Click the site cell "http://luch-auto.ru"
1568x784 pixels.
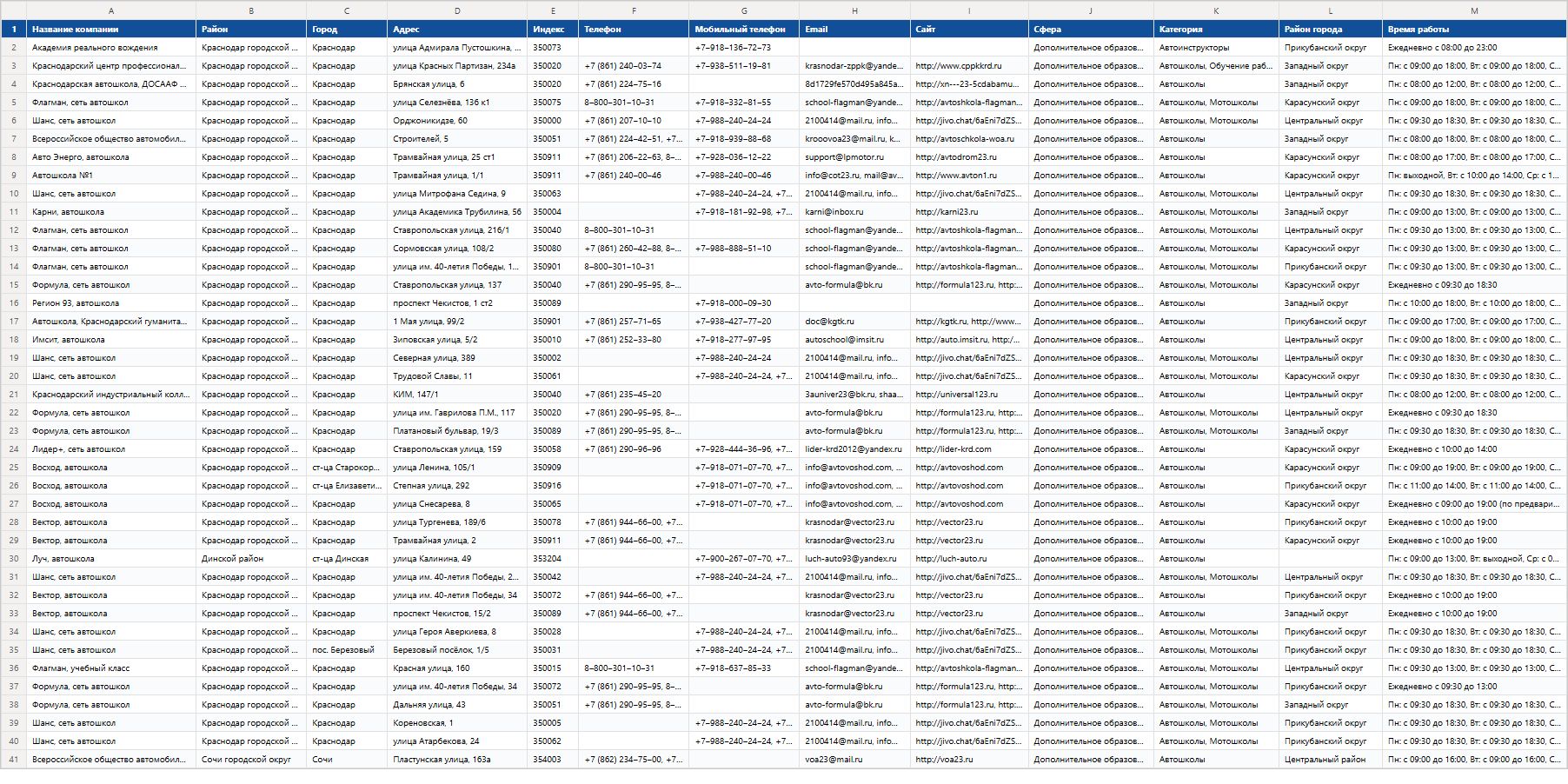[x=969, y=558]
